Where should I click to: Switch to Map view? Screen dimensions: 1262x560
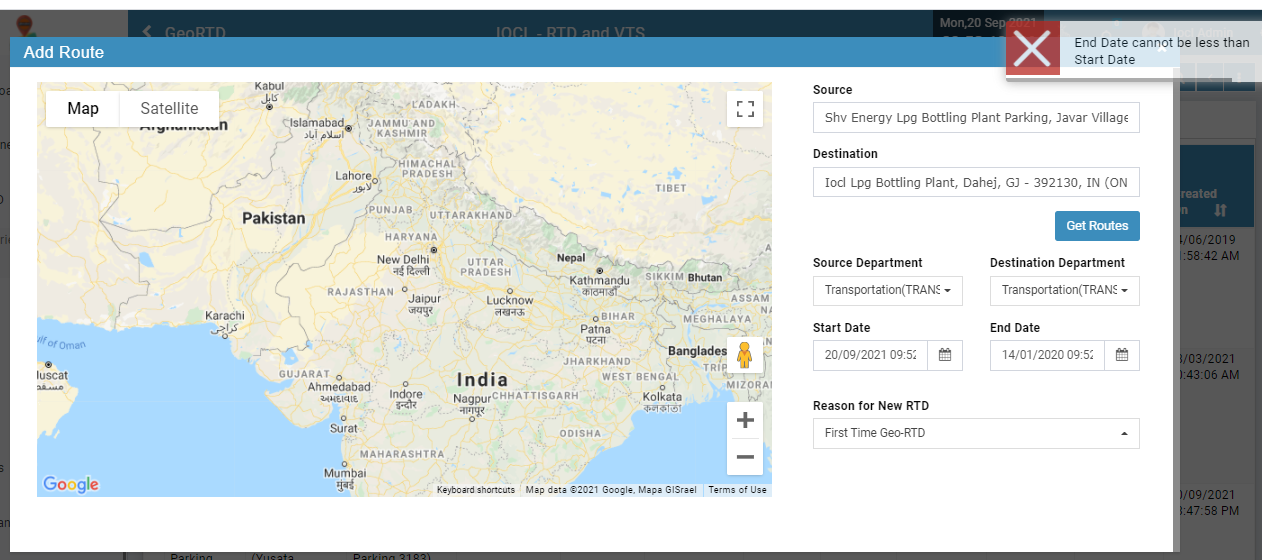pyautogui.click(x=83, y=109)
